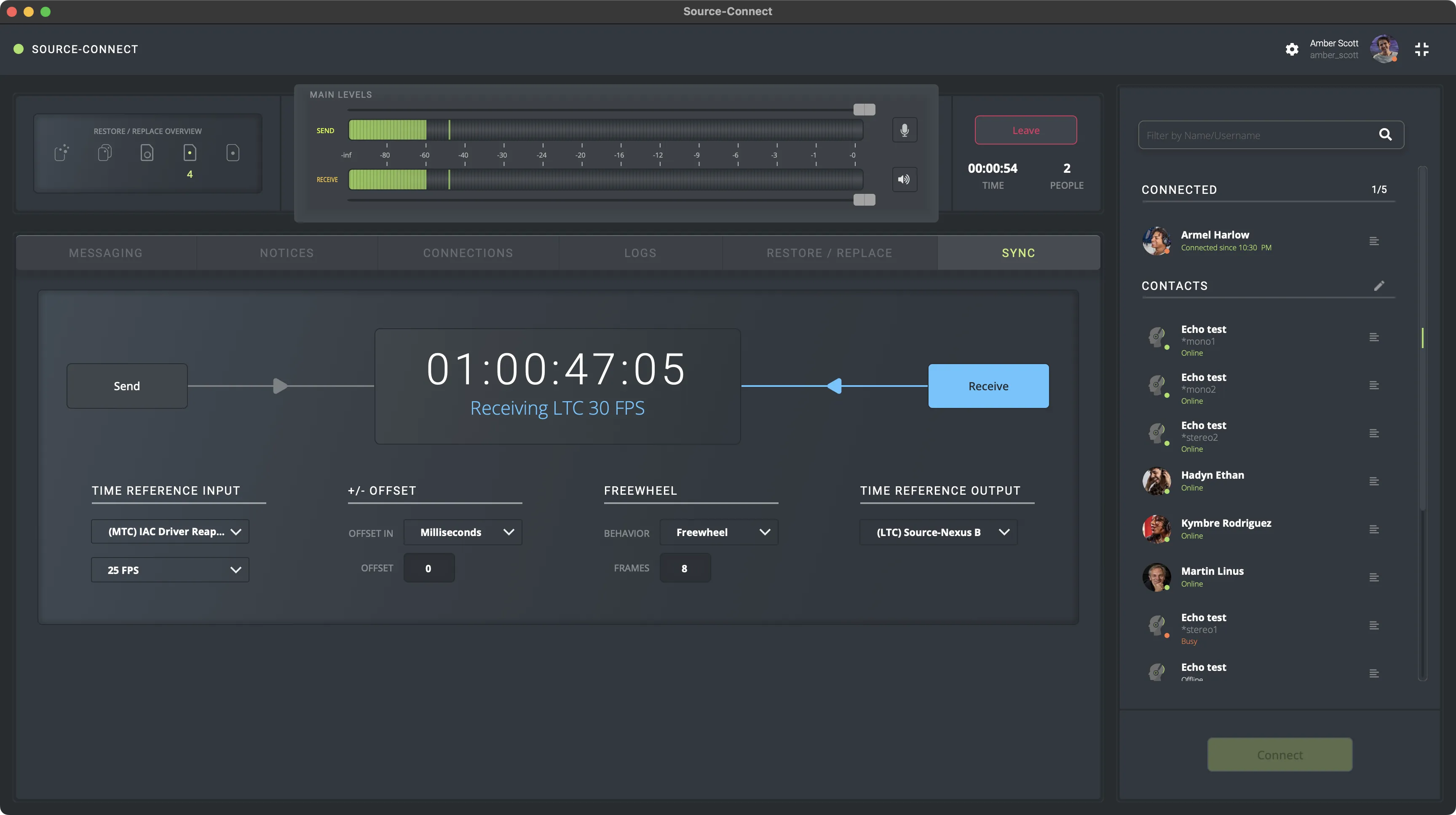This screenshot has width=1456, height=815.
Task: Open menu for Echo test mono1
Action: 1374,338
